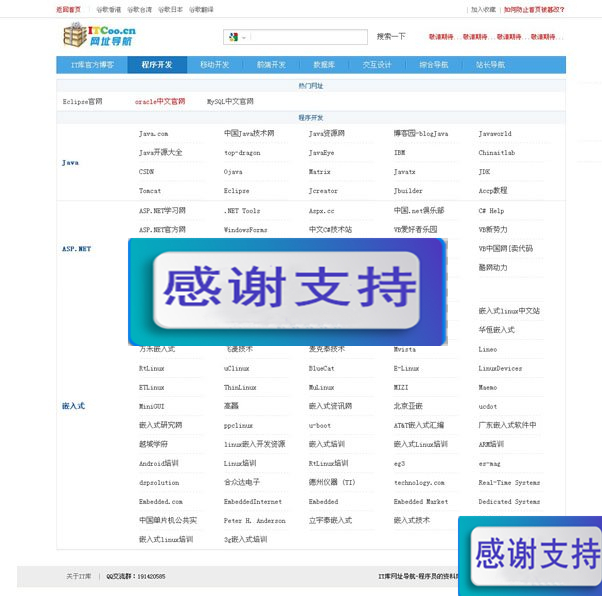This screenshot has height=596, width=602.
Task: Open the BlueCat link
Action: pyautogui.click(x=321, y=368)
